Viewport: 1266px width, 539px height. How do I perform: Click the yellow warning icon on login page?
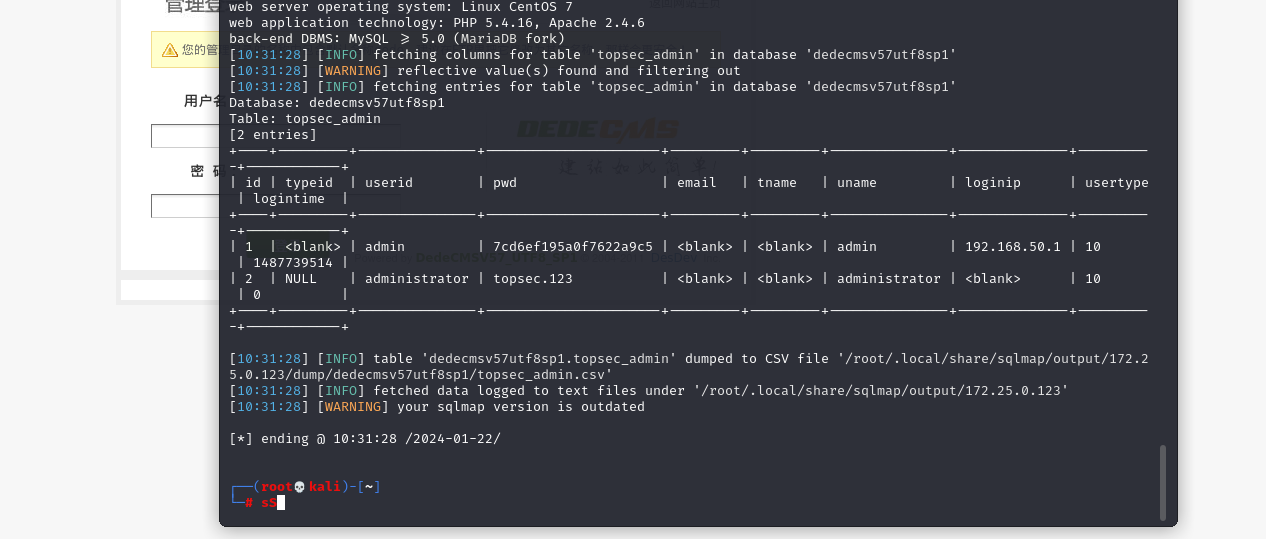click(168, 49)
